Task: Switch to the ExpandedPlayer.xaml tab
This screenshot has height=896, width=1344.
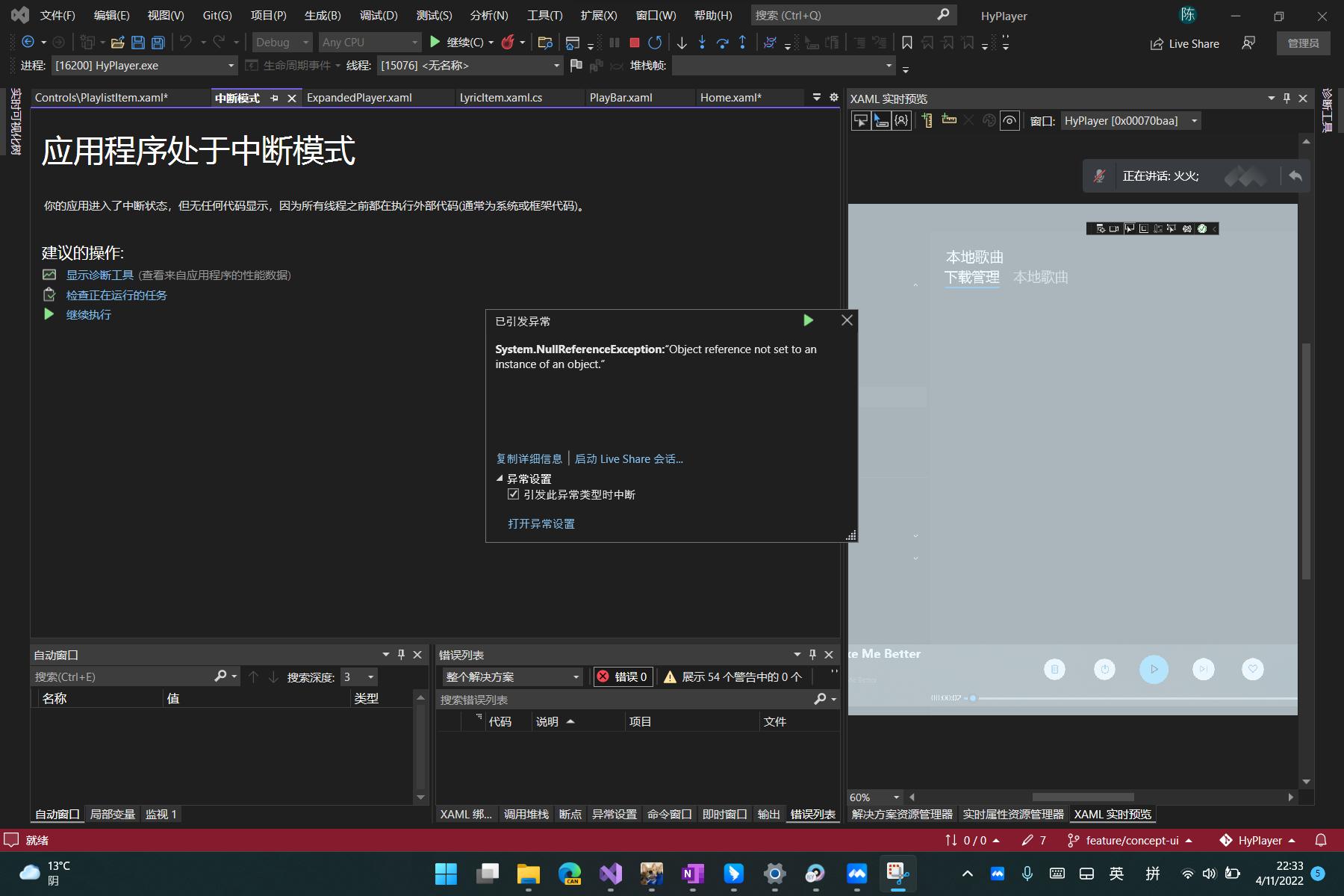Action: pos(360,97)
